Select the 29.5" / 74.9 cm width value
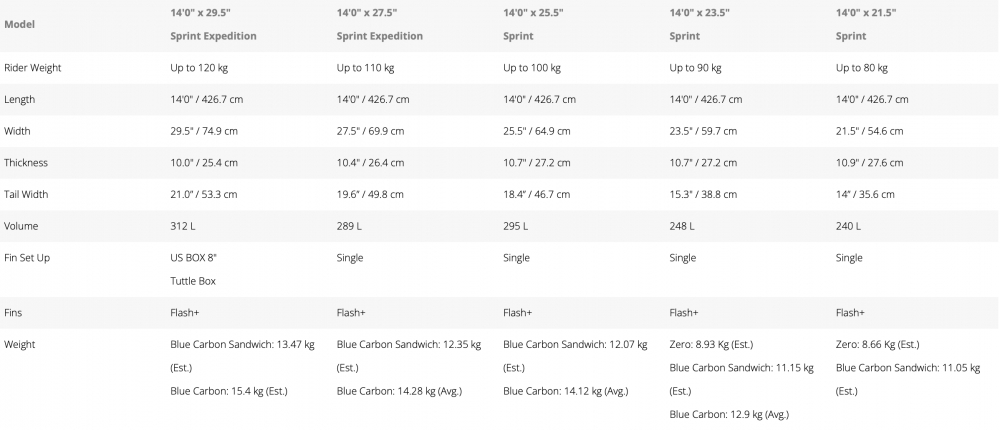Screen dimensions: 1000x430 click(203, 131)
